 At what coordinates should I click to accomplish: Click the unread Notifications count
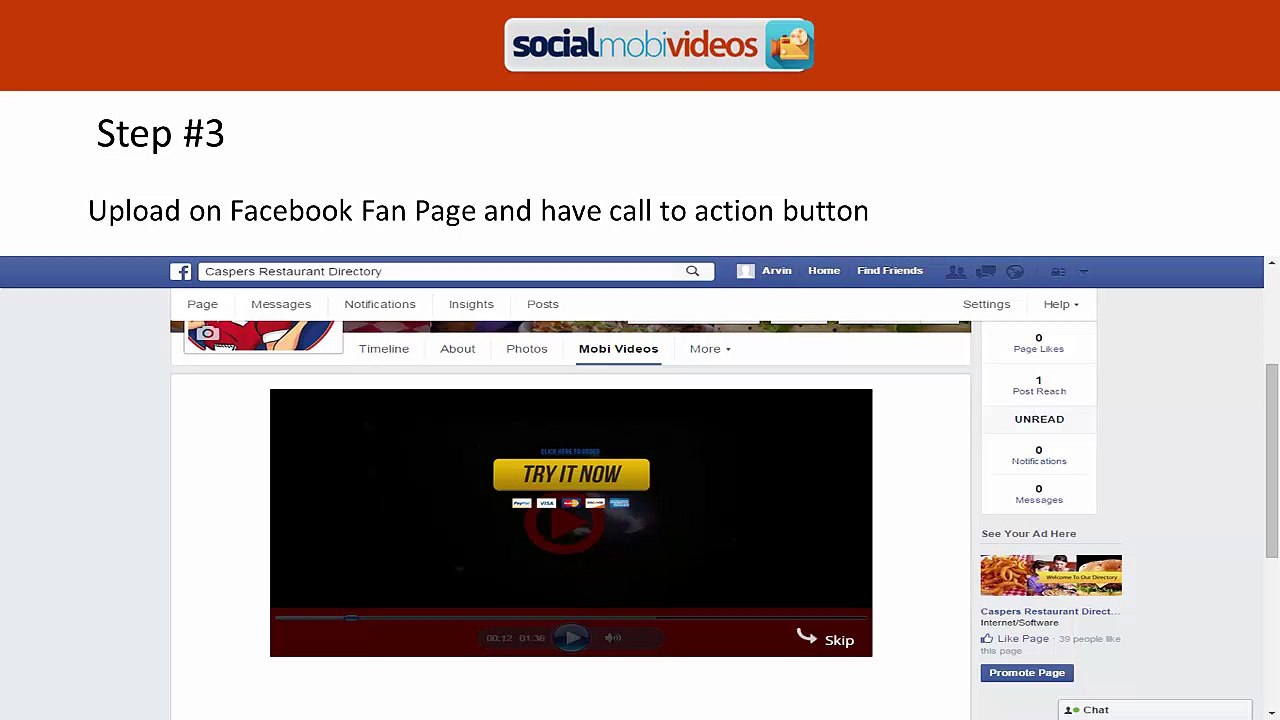tap(1039, 450)
